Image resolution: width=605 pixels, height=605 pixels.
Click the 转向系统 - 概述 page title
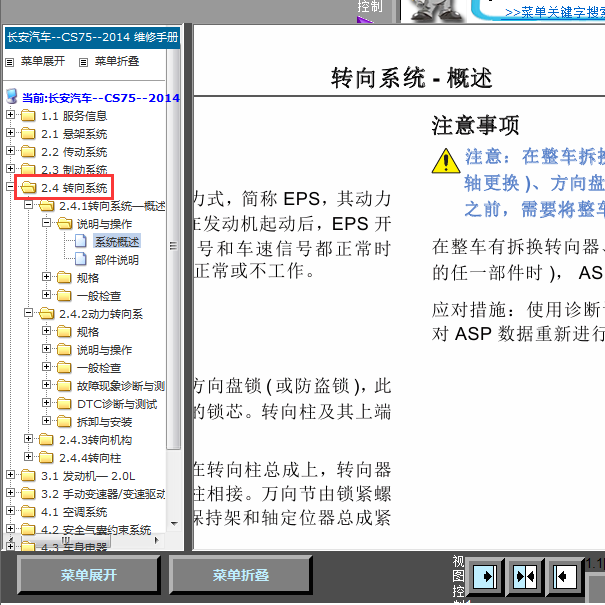411,78
